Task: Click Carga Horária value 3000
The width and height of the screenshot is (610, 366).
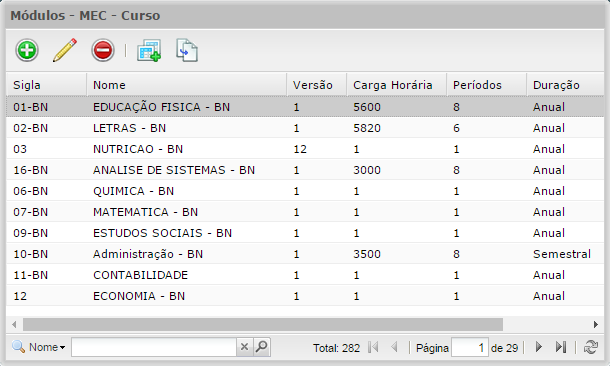Action: pyautogui.click(x=367, y=170)
